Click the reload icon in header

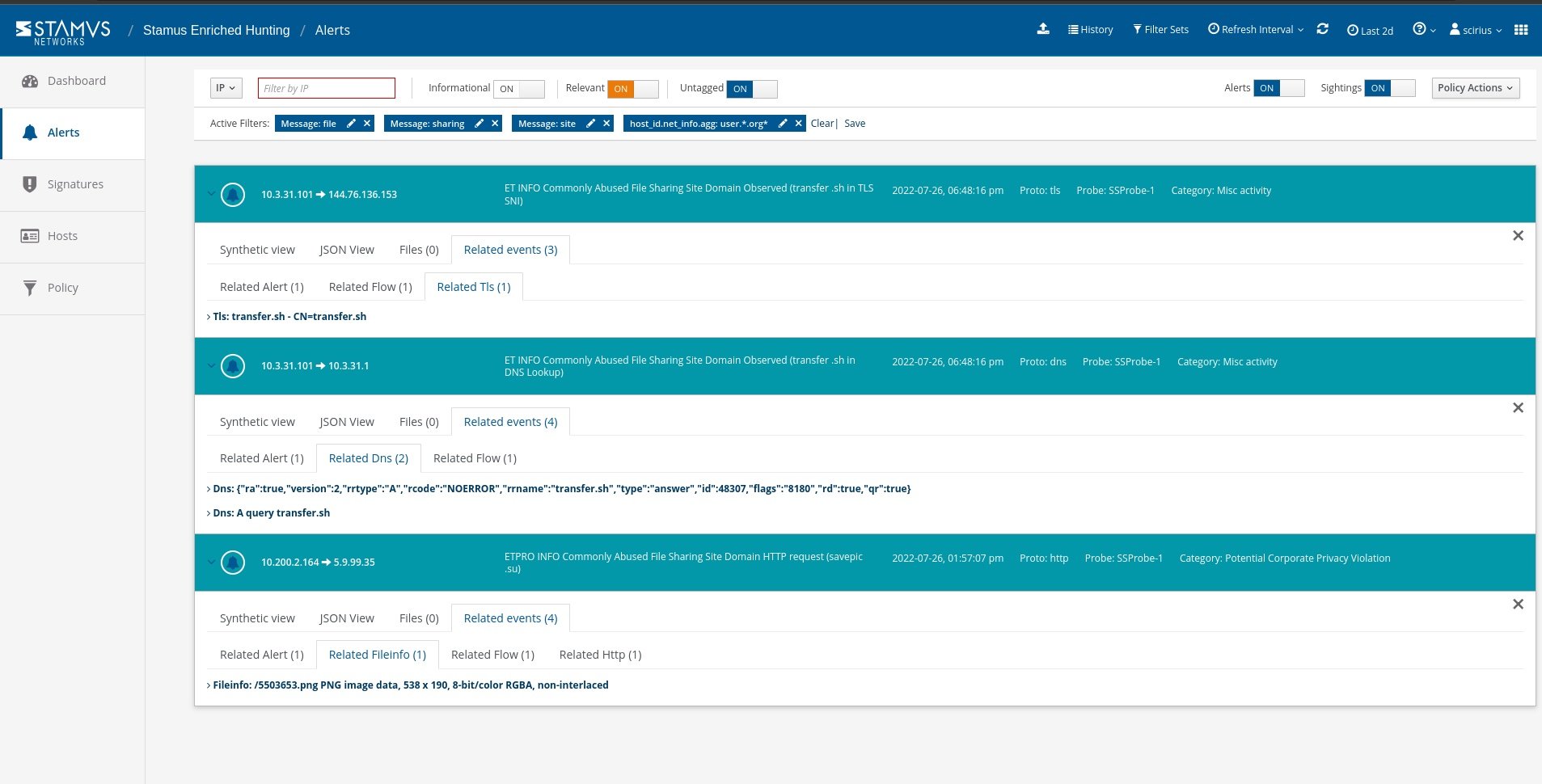coord(1323,29)
